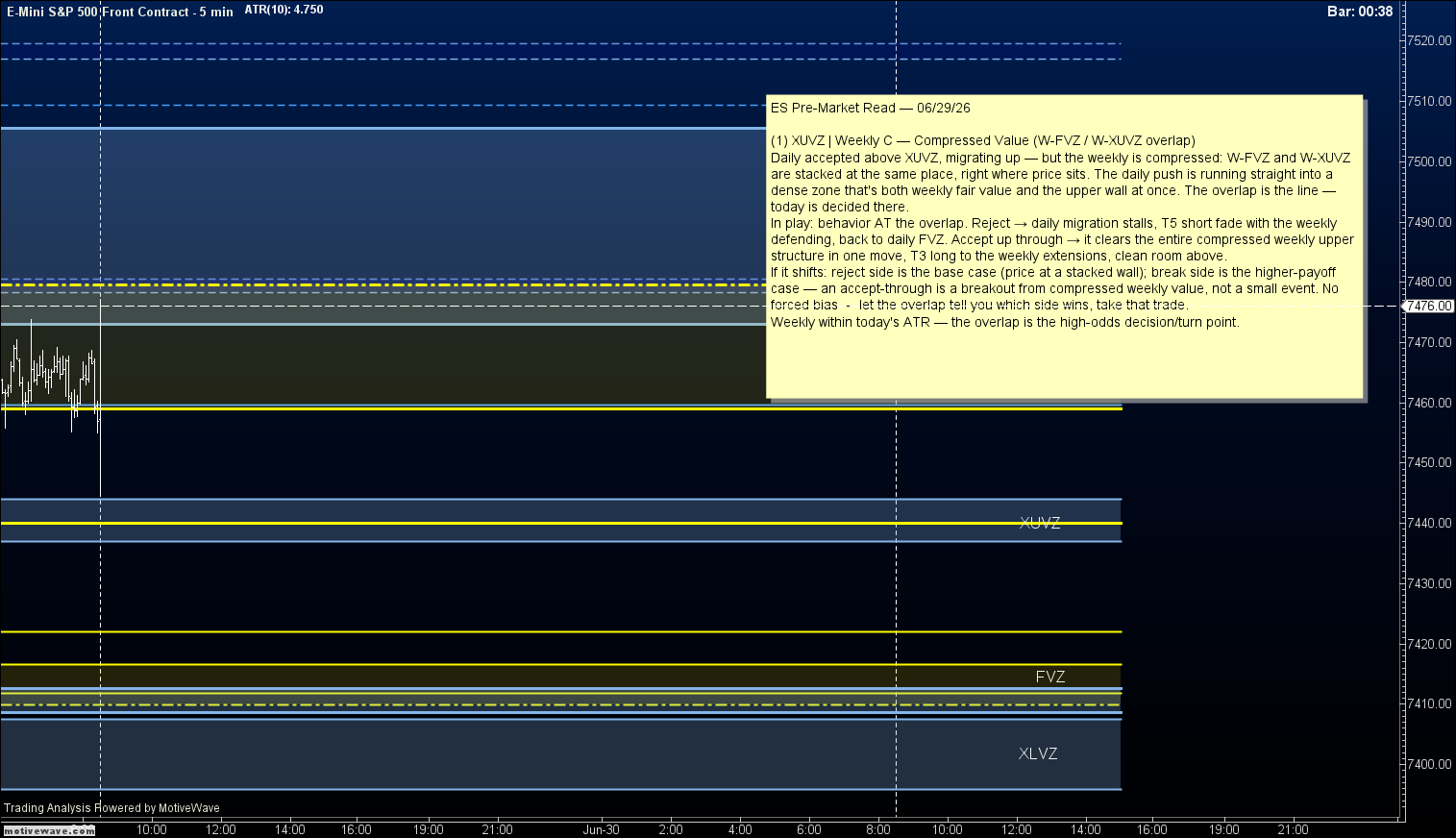Click the 7400.00 price axis label
Screen dimensions: 1456x838
tap(1429, 764)
